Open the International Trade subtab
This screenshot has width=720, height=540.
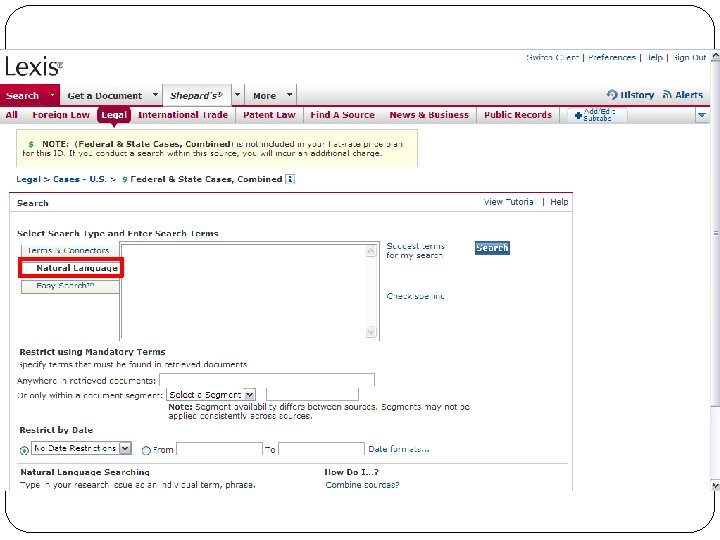(183, 115)
